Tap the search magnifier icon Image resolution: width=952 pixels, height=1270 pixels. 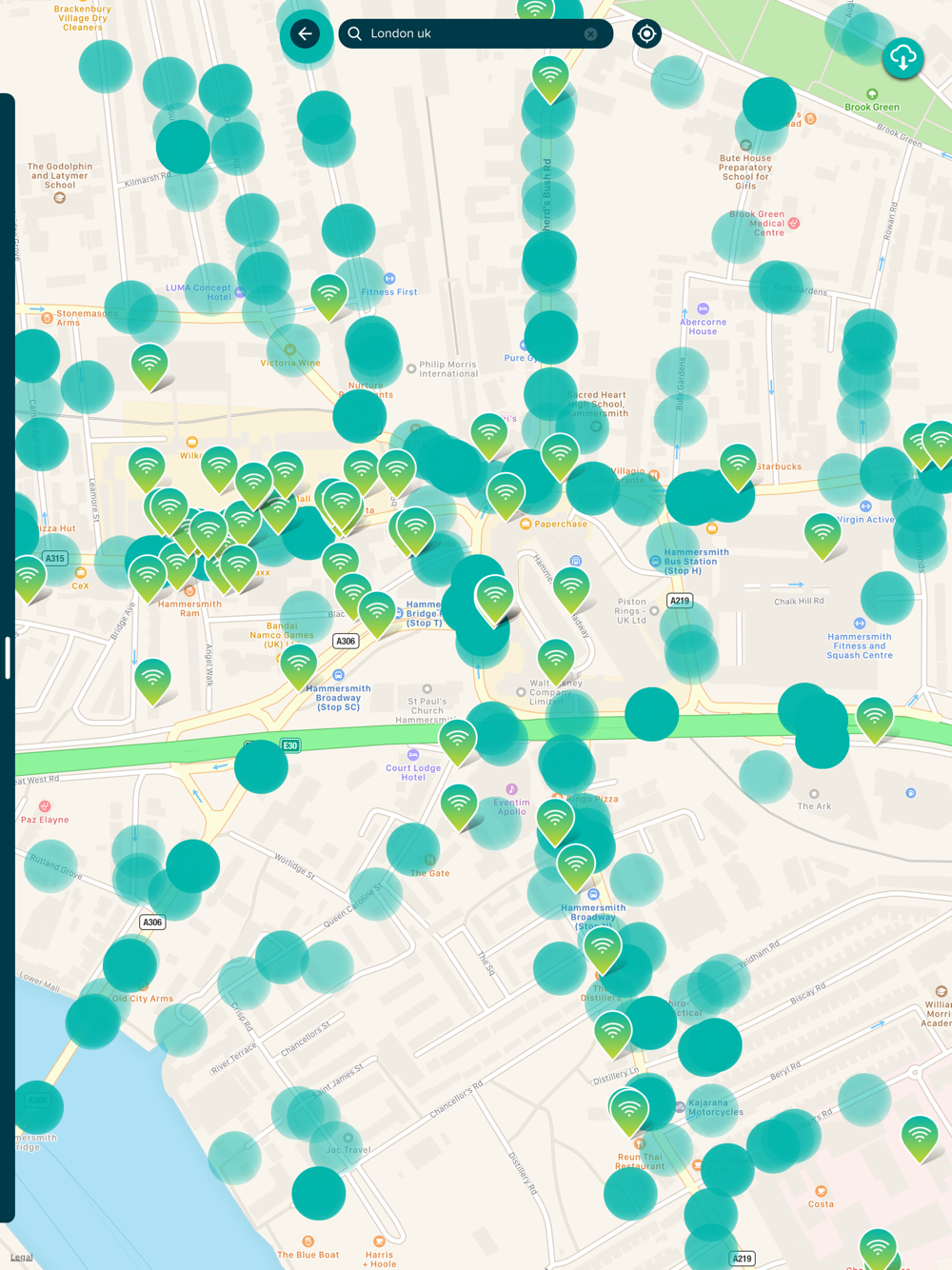355,34
